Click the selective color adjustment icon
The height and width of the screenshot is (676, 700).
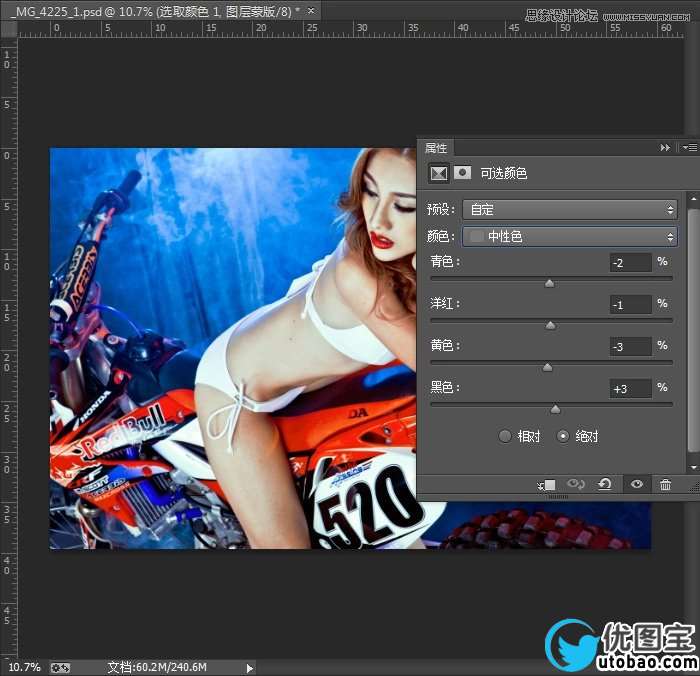[x=438, y=173]
